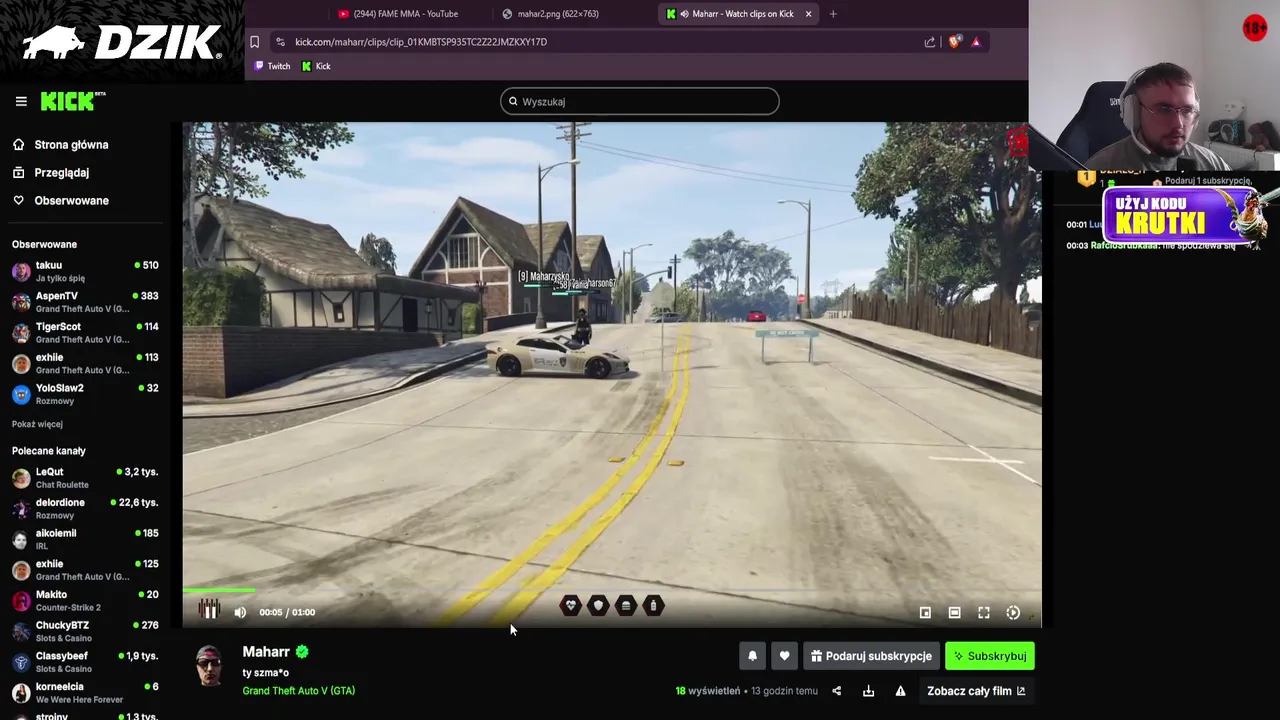Toggle picture-in-picture mode in player
Image resolution: width=1280 pixels, height=720 pixels.
925,612
